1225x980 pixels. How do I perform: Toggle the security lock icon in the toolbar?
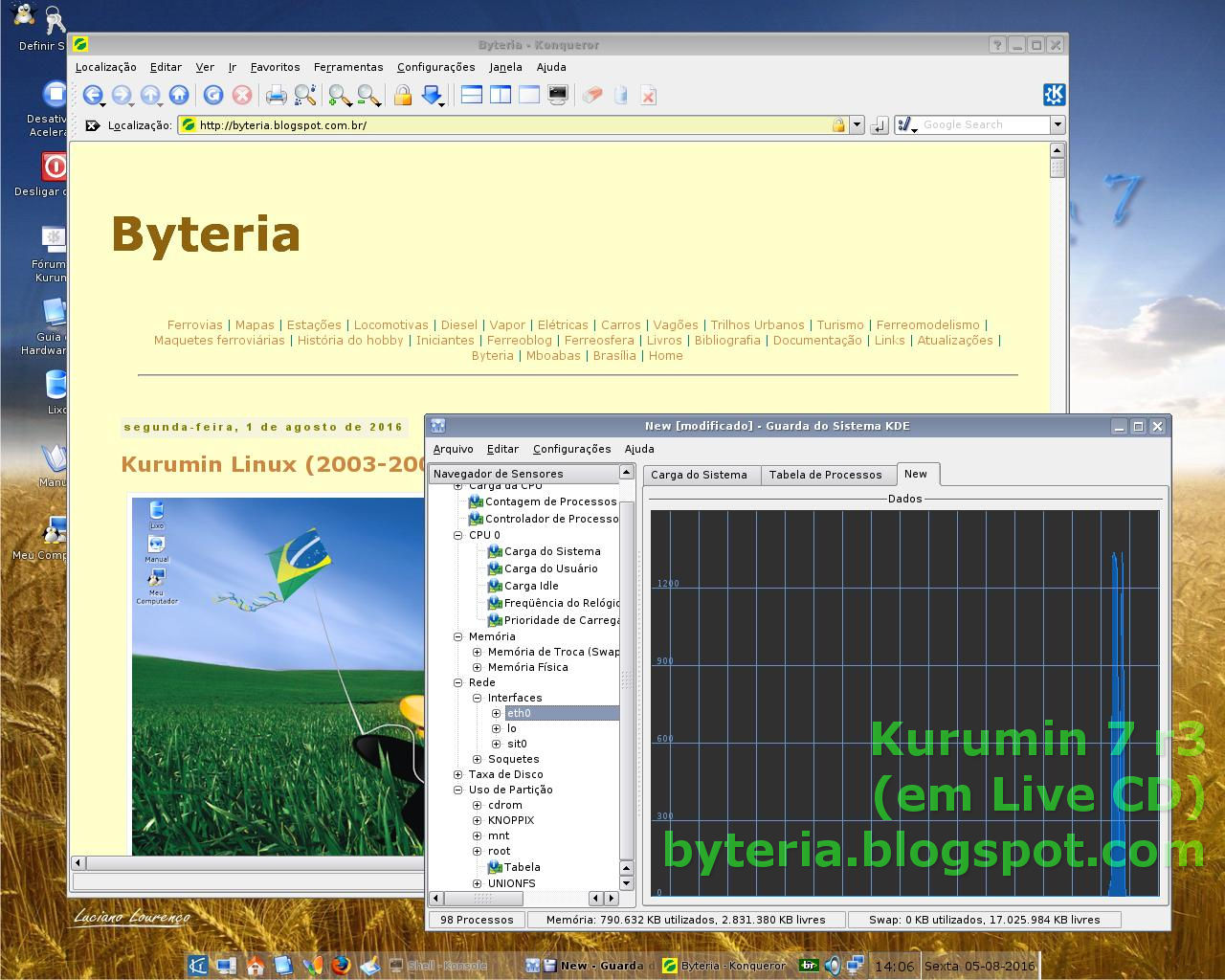click(x=403, y=95)
